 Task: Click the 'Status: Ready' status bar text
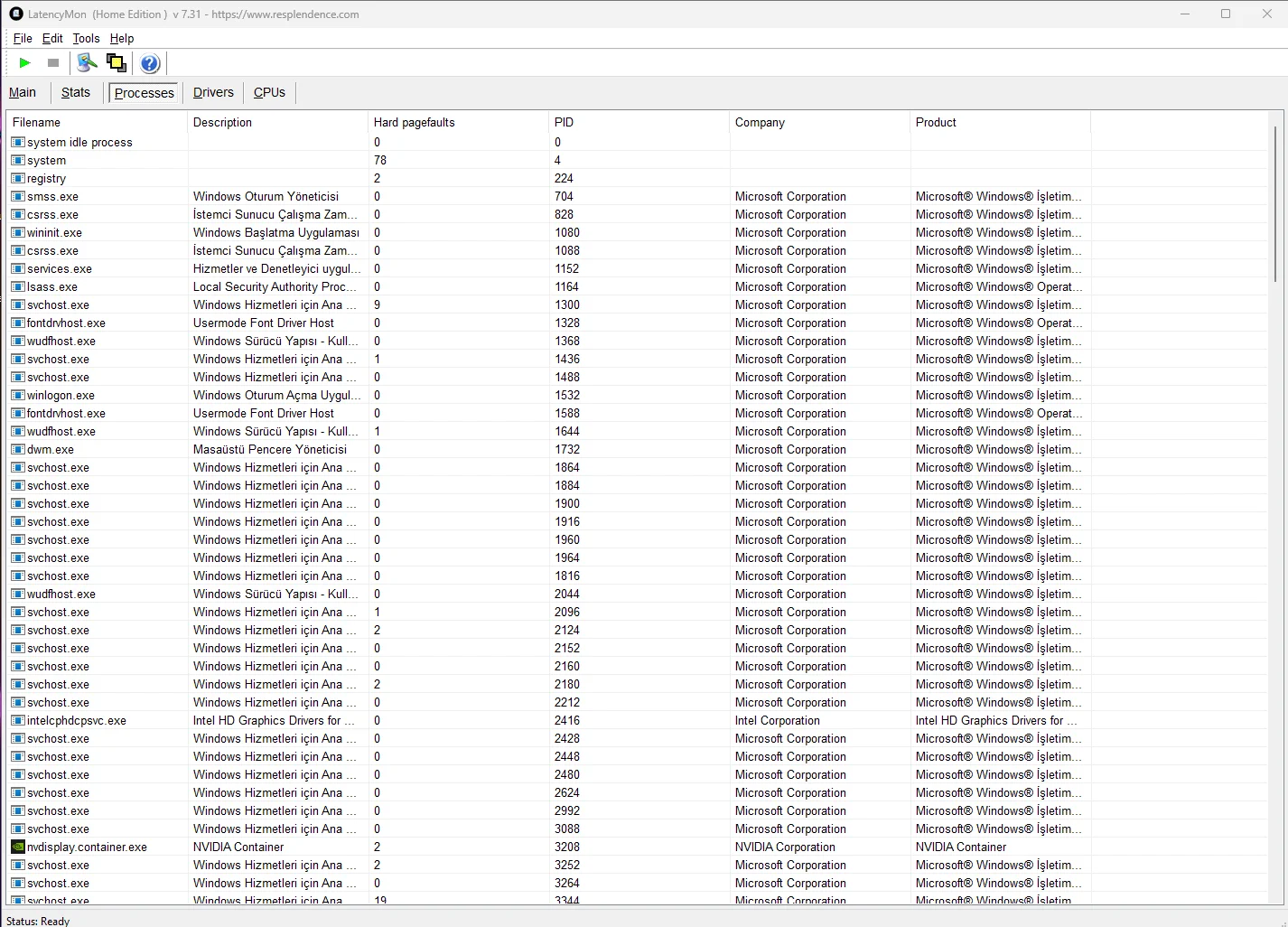tap(38, 921)
